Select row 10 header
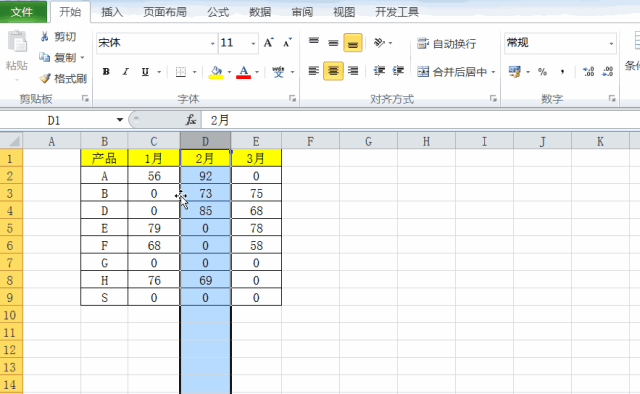This screenshot has width=640, height=394. coord(11,315)
